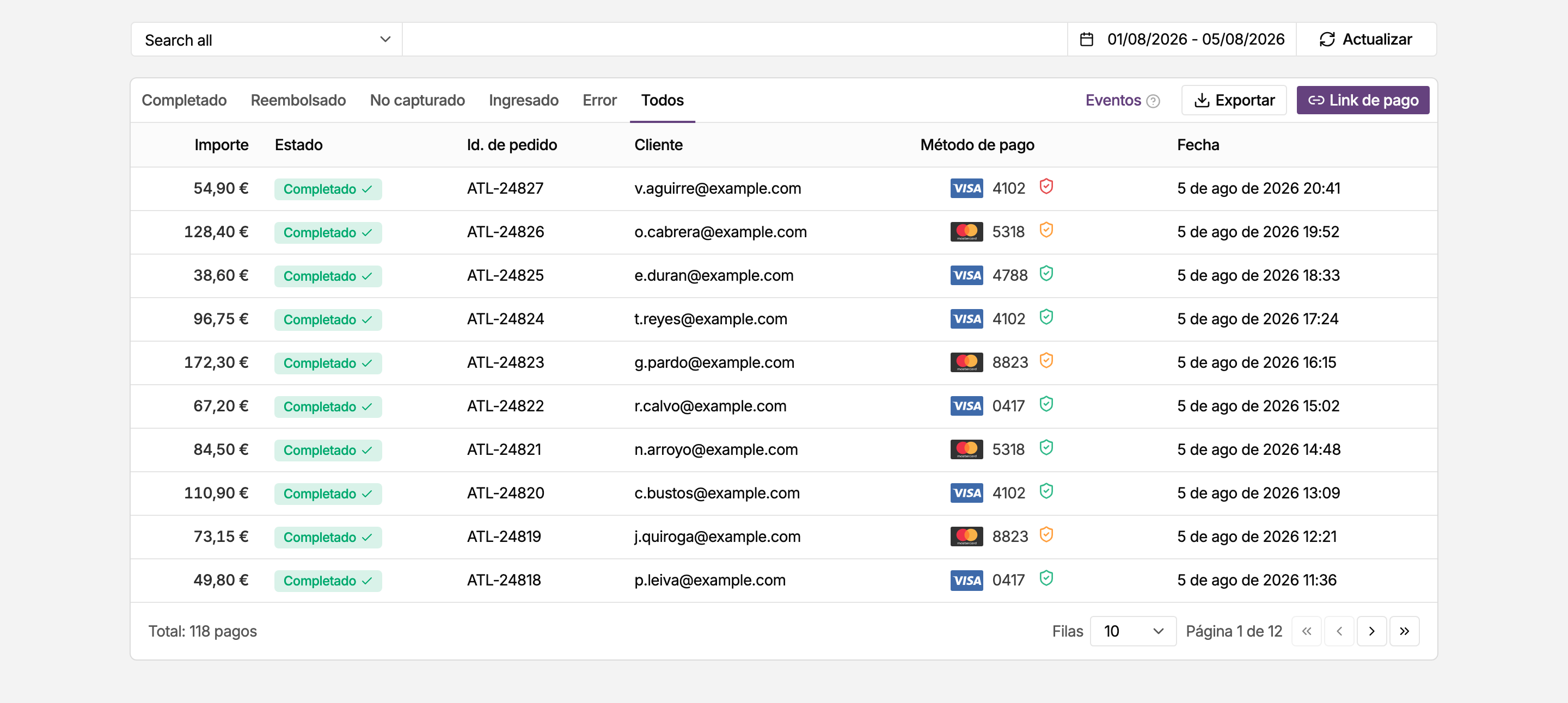Click order ID ATL-24818
The width and height of the screenshot is (1568, 703).
click(x=504, y=580)
